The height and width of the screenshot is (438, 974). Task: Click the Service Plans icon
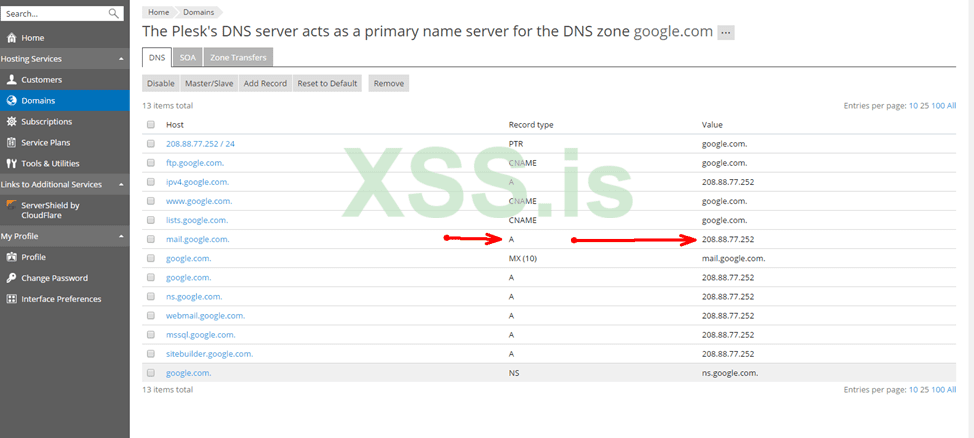click(x=11, y=142)
